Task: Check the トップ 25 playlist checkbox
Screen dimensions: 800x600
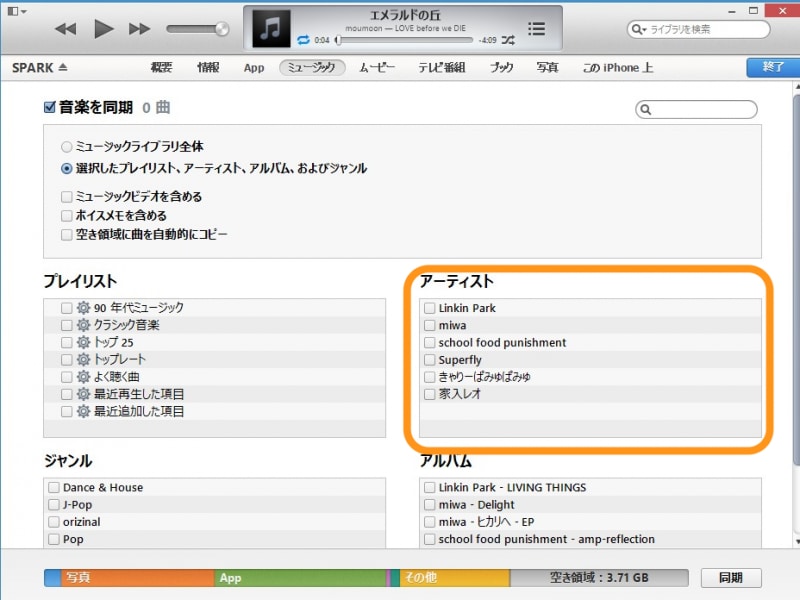Action: click(x=66, y=342)
